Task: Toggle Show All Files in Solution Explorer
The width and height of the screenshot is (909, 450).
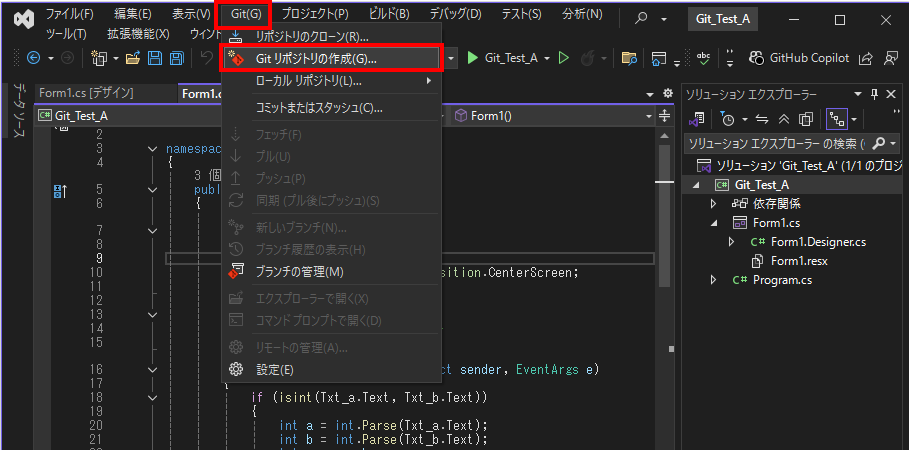Action: 806,119
